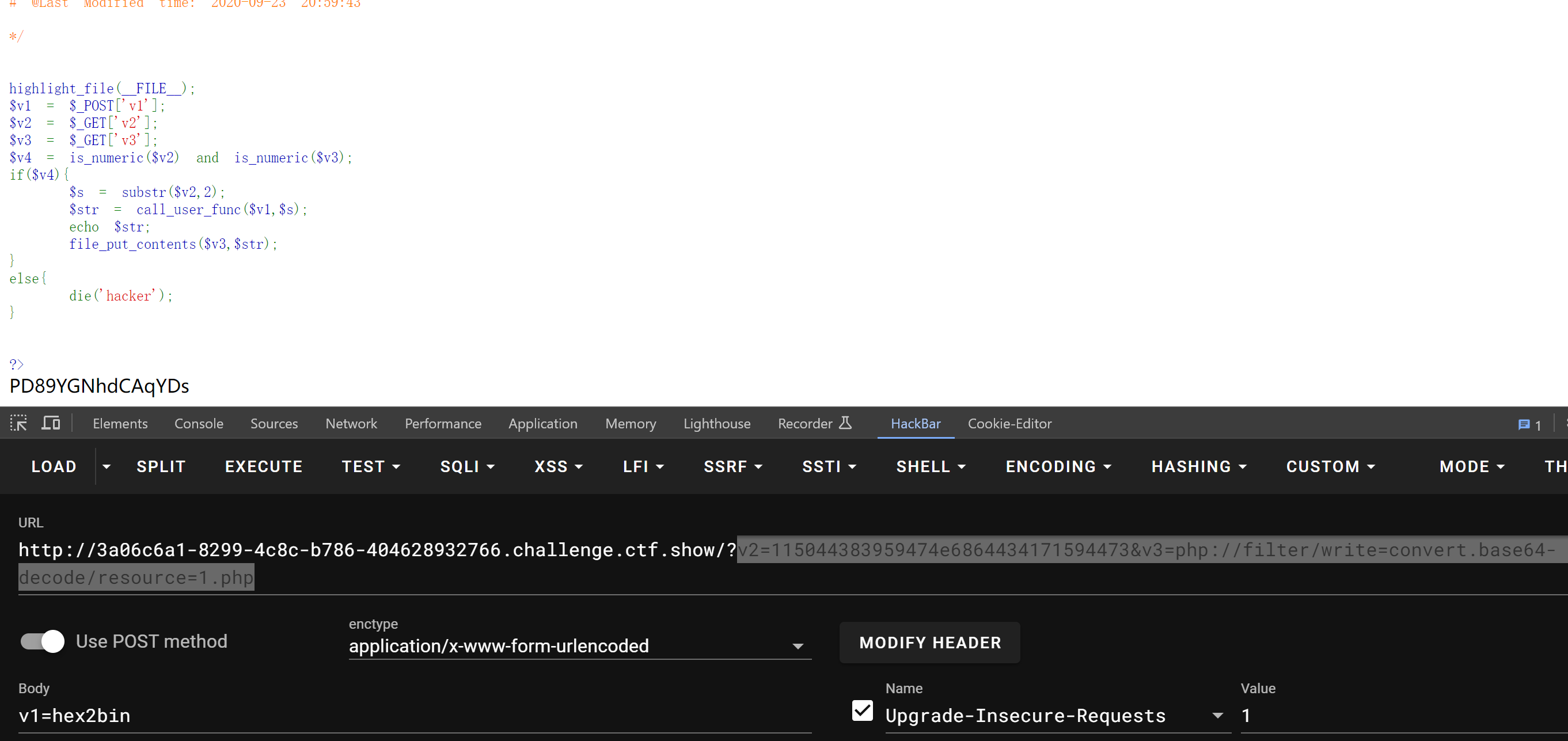Click the file_put_contents($v3,$str) line
The image size is (1568, 741).
(173, 244)
